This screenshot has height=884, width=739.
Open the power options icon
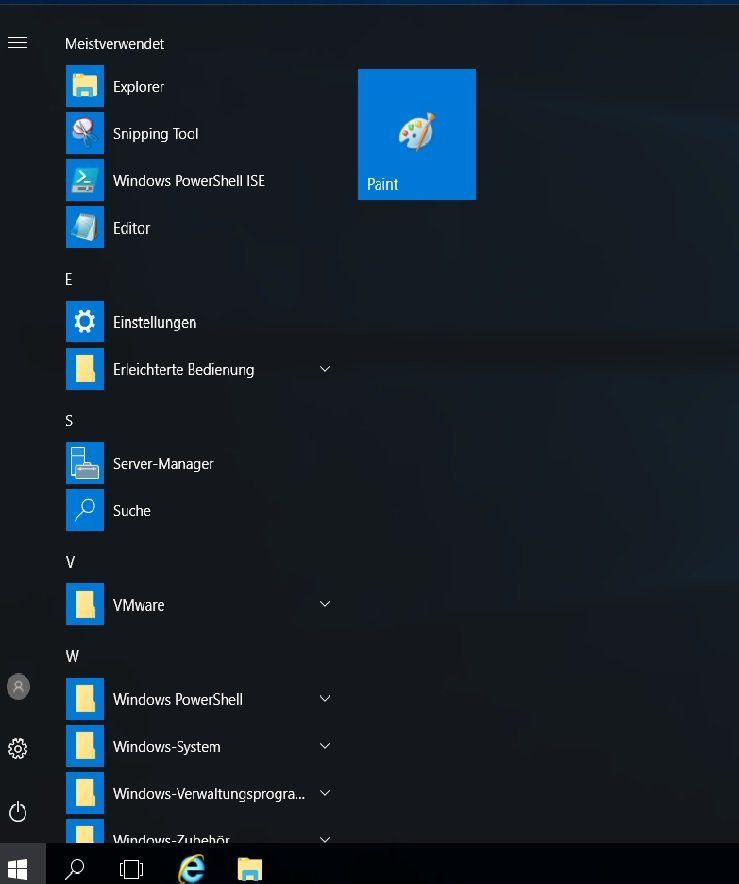click(x=17, y=812)
